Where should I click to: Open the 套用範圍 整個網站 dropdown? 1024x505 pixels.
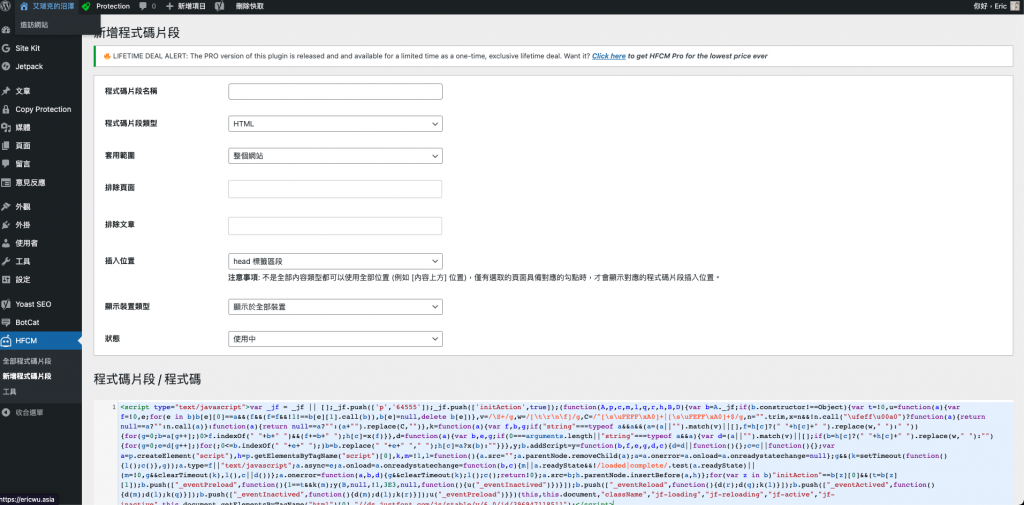tap(335, 156)
